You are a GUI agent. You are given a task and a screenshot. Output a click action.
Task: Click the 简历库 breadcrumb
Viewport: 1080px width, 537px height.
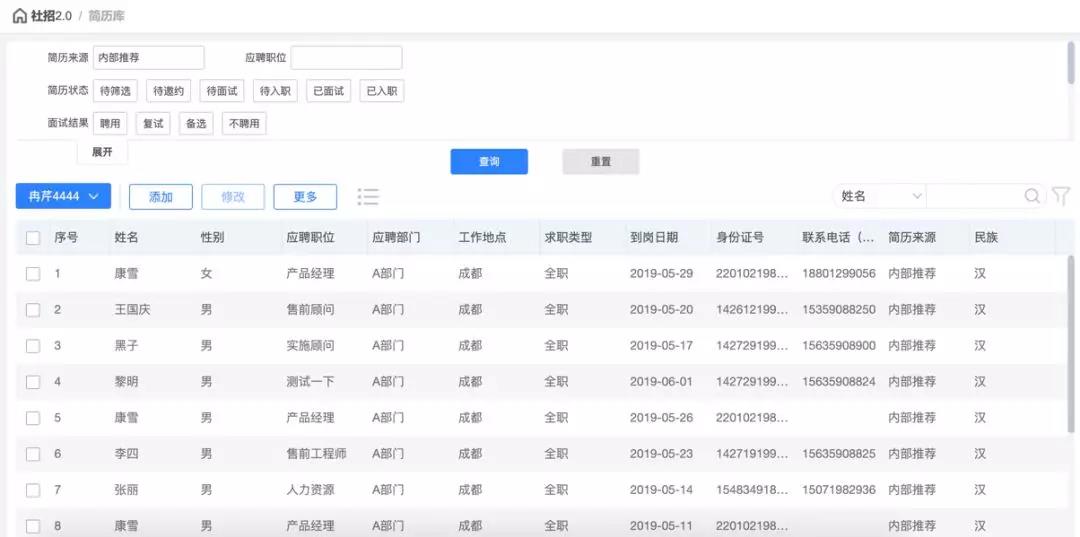[106, 16]
